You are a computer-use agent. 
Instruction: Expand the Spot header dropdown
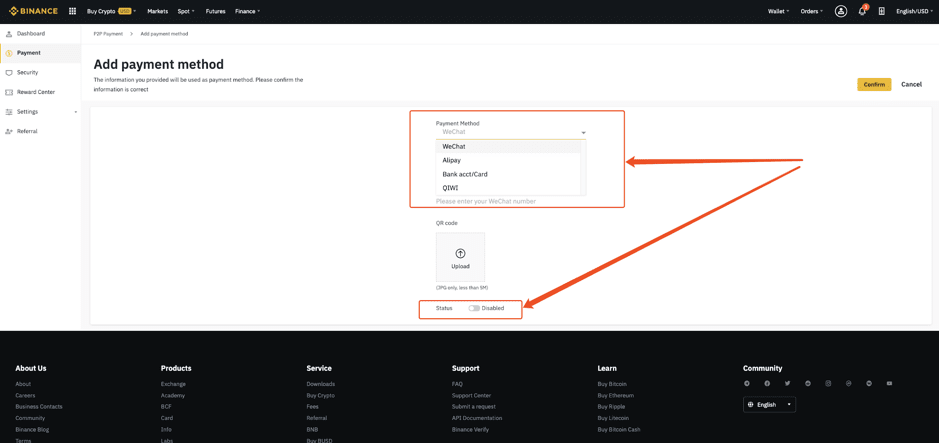click(186, 11)
